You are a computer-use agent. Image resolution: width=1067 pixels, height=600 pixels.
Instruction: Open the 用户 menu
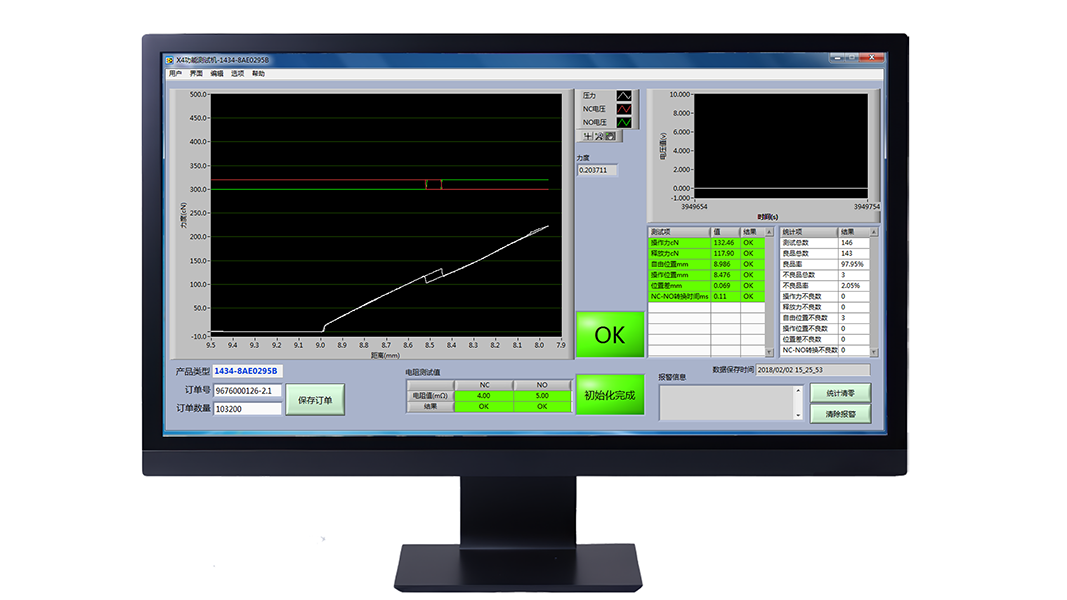[176, 73]
